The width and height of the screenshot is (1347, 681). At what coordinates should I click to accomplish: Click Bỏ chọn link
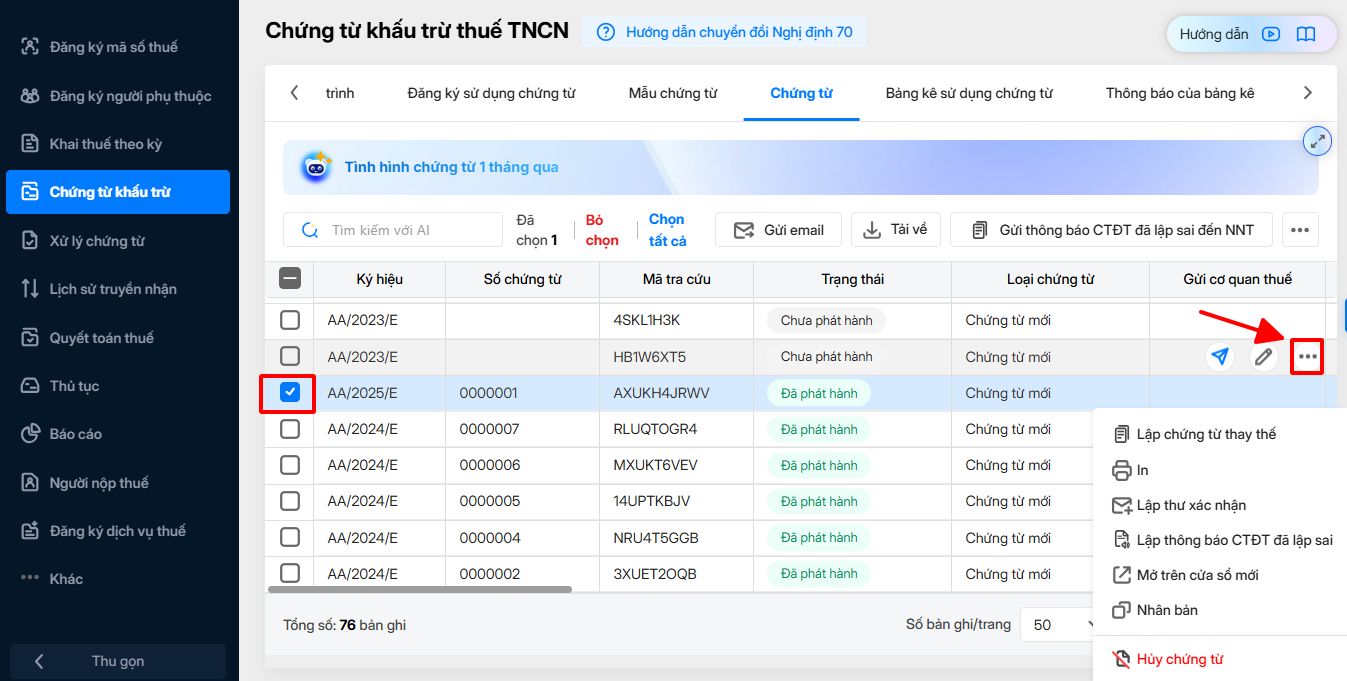pos(602,230)
